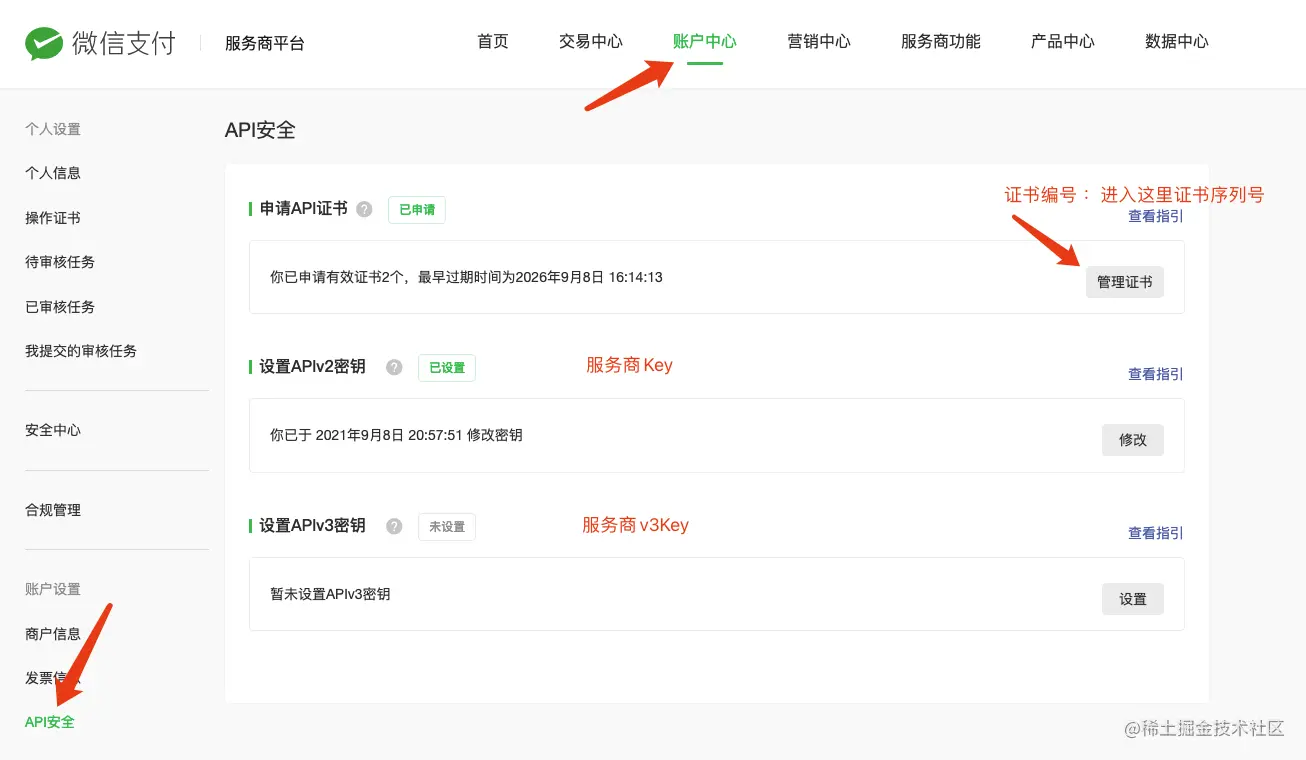1306x760 pixels.
Task: Click the WeChat Pay logo icon
Action: 44,43
